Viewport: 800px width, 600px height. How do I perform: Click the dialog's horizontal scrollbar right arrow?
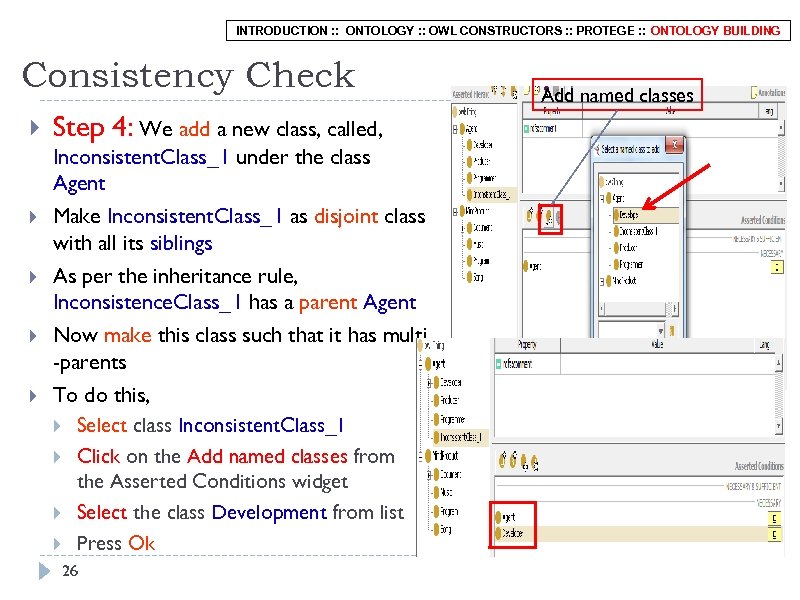click(x=675, y=309)
